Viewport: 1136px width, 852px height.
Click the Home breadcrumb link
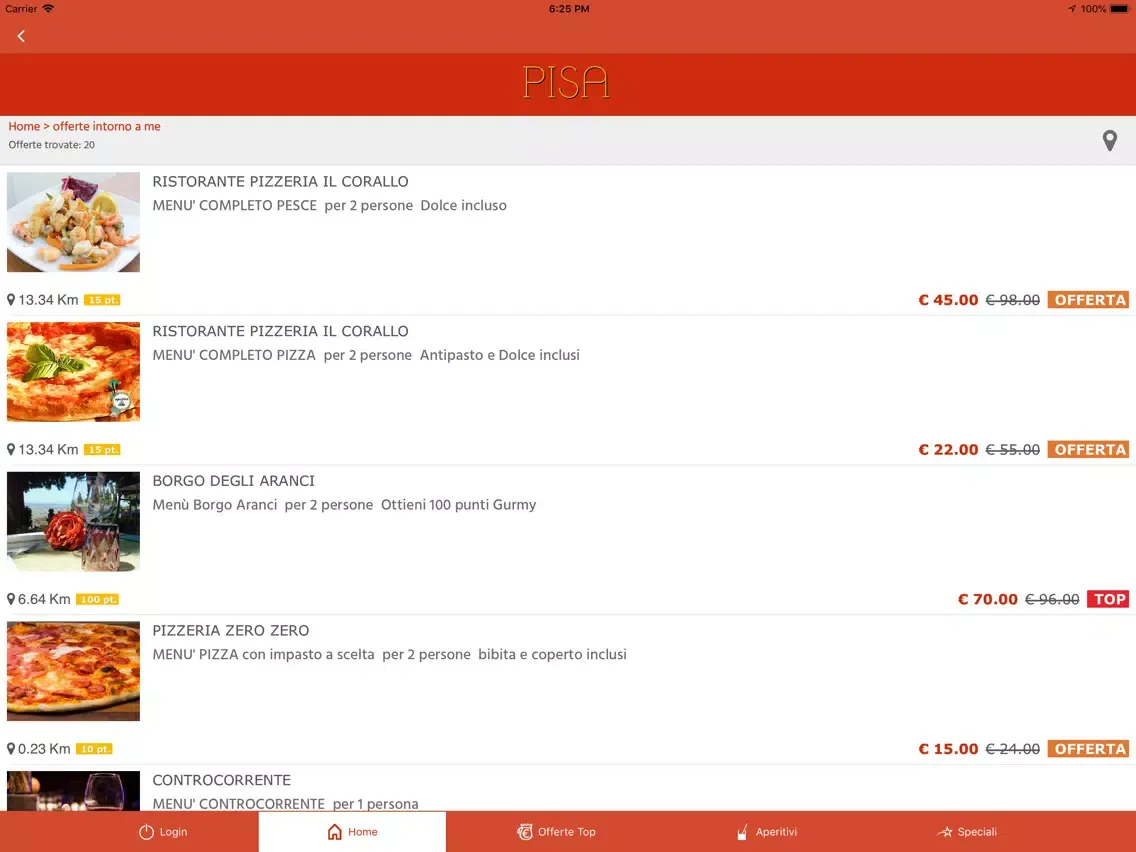24,126
